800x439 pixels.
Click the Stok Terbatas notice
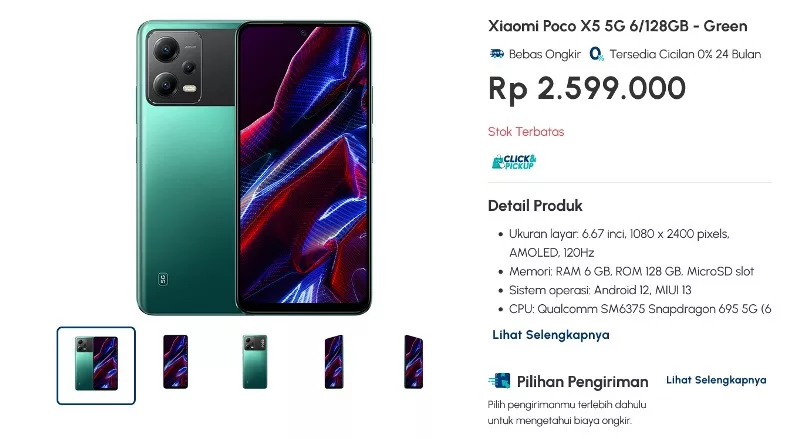tap(526, 132)
